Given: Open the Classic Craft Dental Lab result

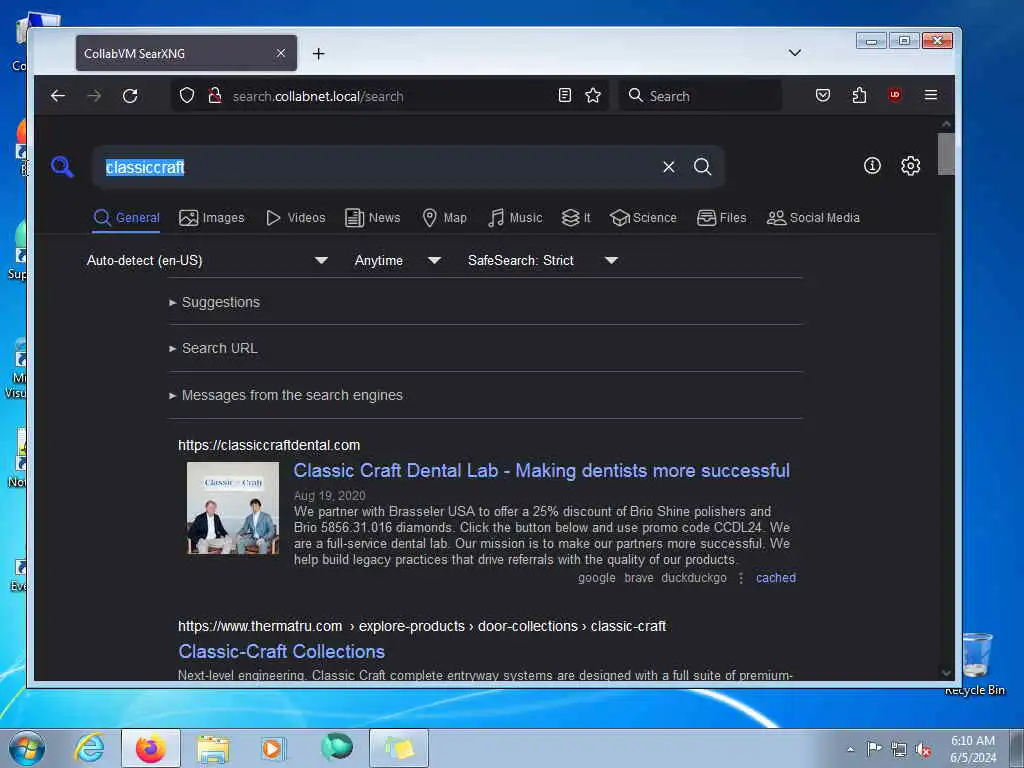Looking at the screenshot, I should point(541,471).
